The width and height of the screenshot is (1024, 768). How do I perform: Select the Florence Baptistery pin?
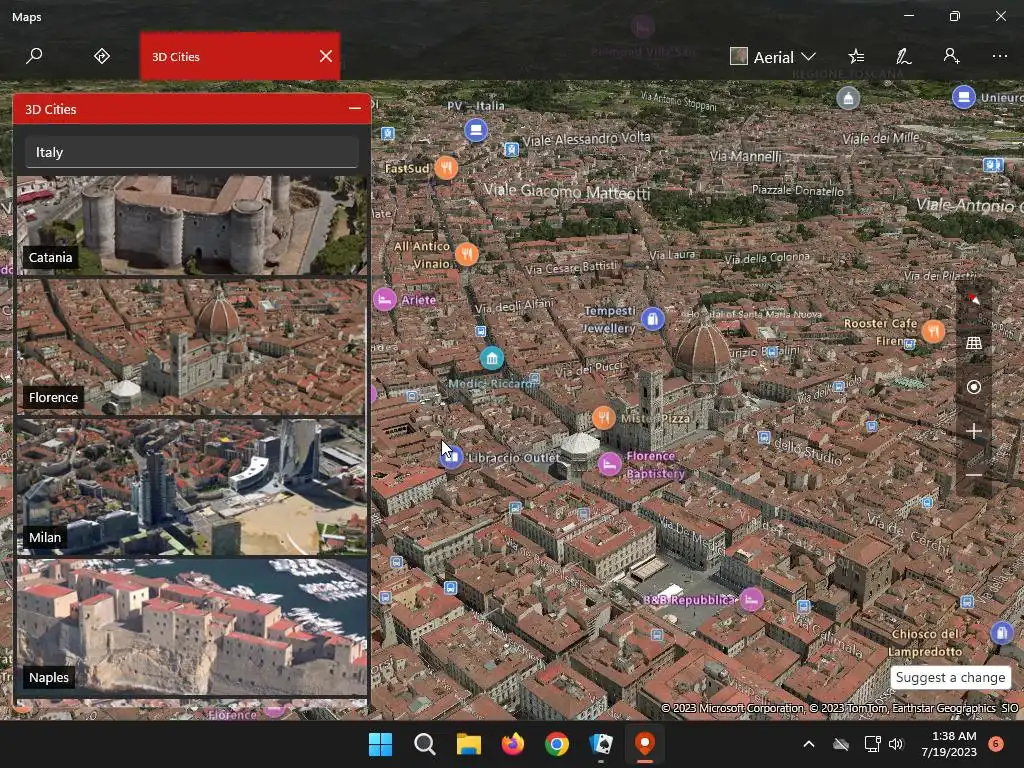609,464
